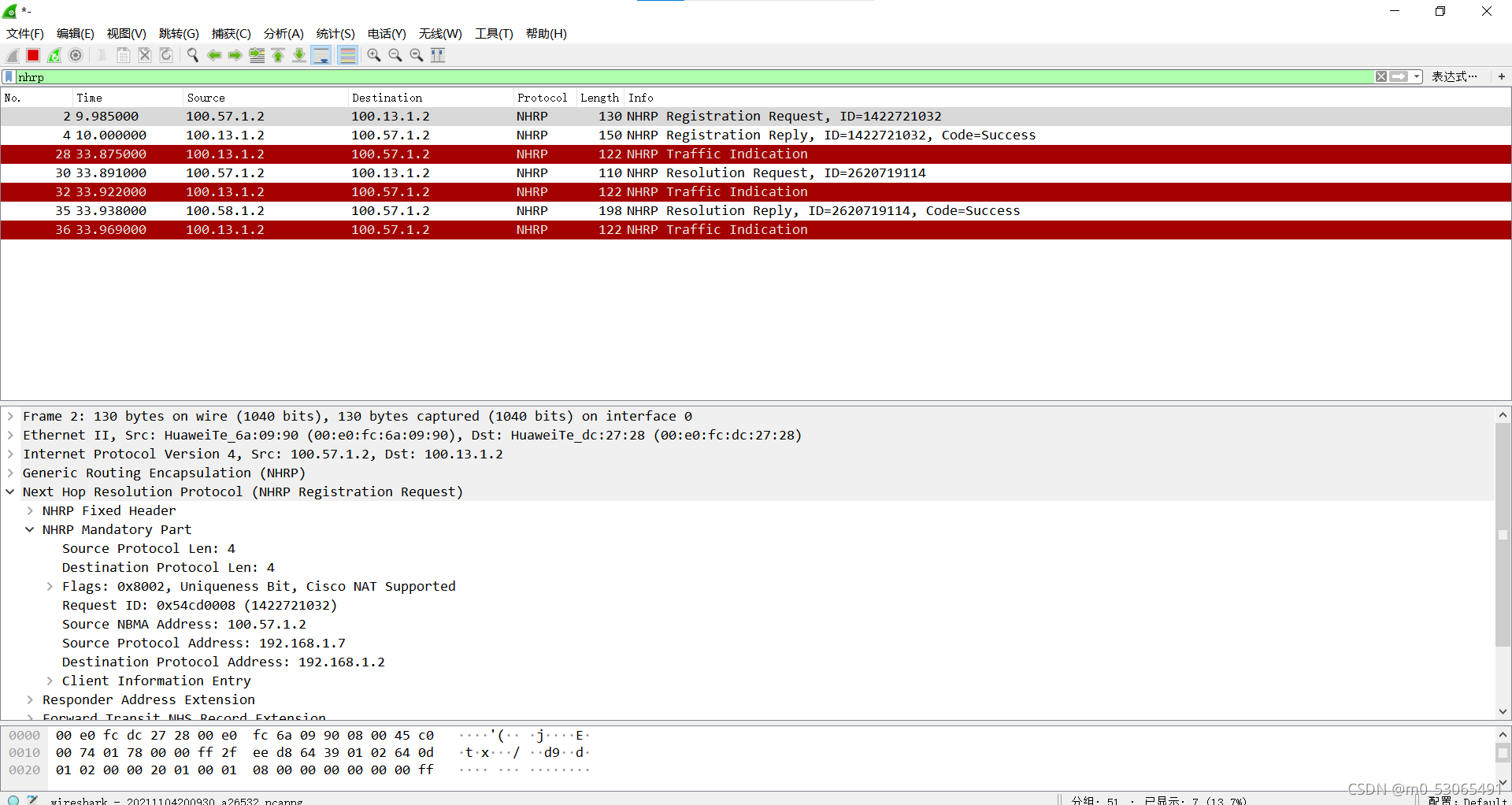Toggle auto-scroll during live capture
The width and height of the screenshot is (1512, 805).
(321, 55)
